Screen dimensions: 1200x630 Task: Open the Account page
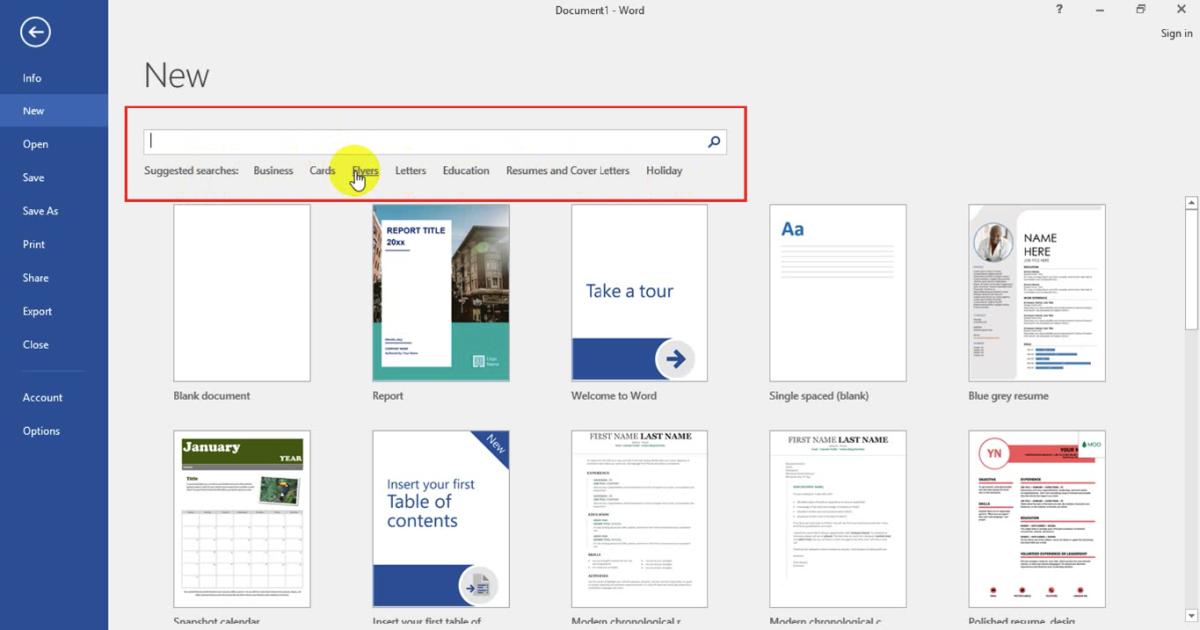[x=54, y=397]
